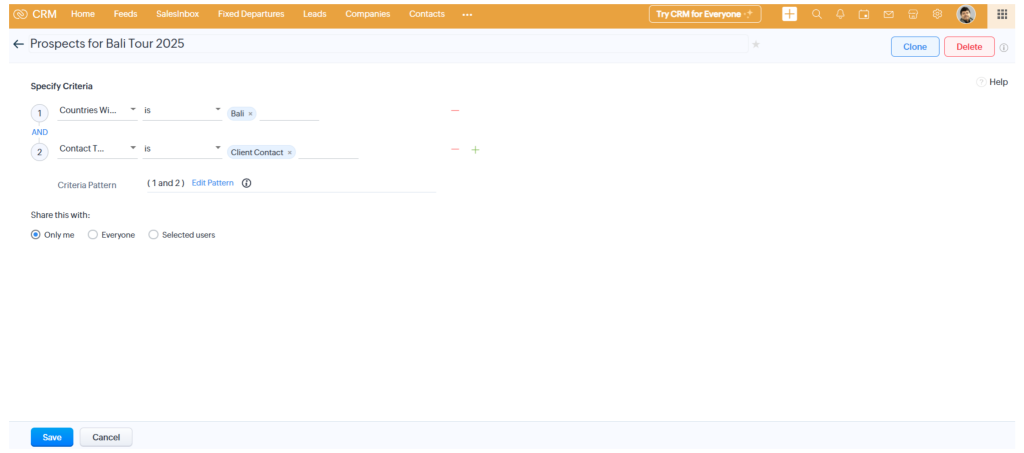Remove criteria row 1 with minus
This screenshot has width=1024, height=453.
[455, 110]
